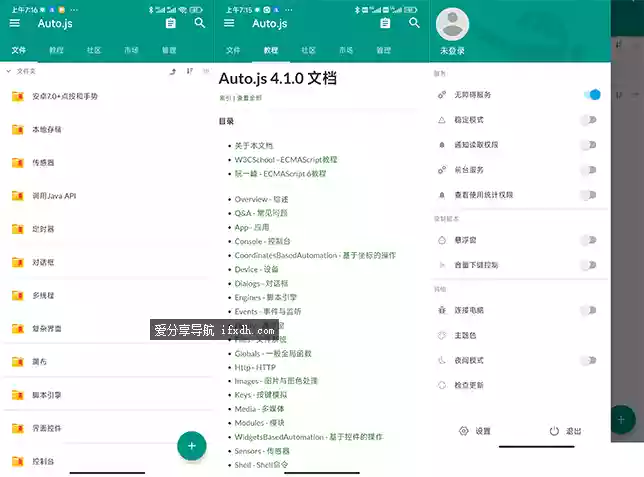The image size is (644, 477).
Task: Switch to 社区 tab on the docs screen
Action: coord(308,50)
